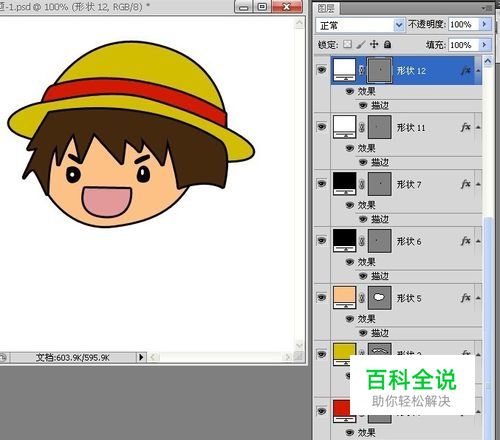
Task: Click the lock image pixels brush icon
Action: tap(361, 44)
